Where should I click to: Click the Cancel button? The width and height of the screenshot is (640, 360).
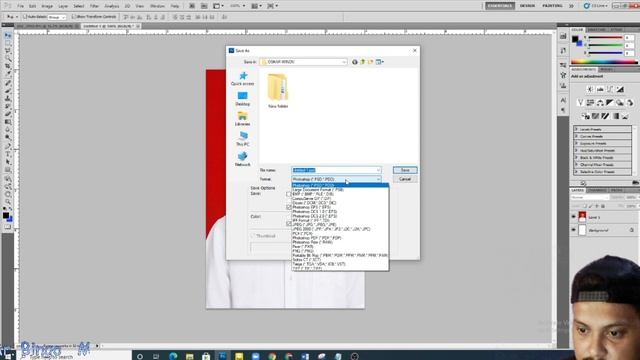coord(405,179)
